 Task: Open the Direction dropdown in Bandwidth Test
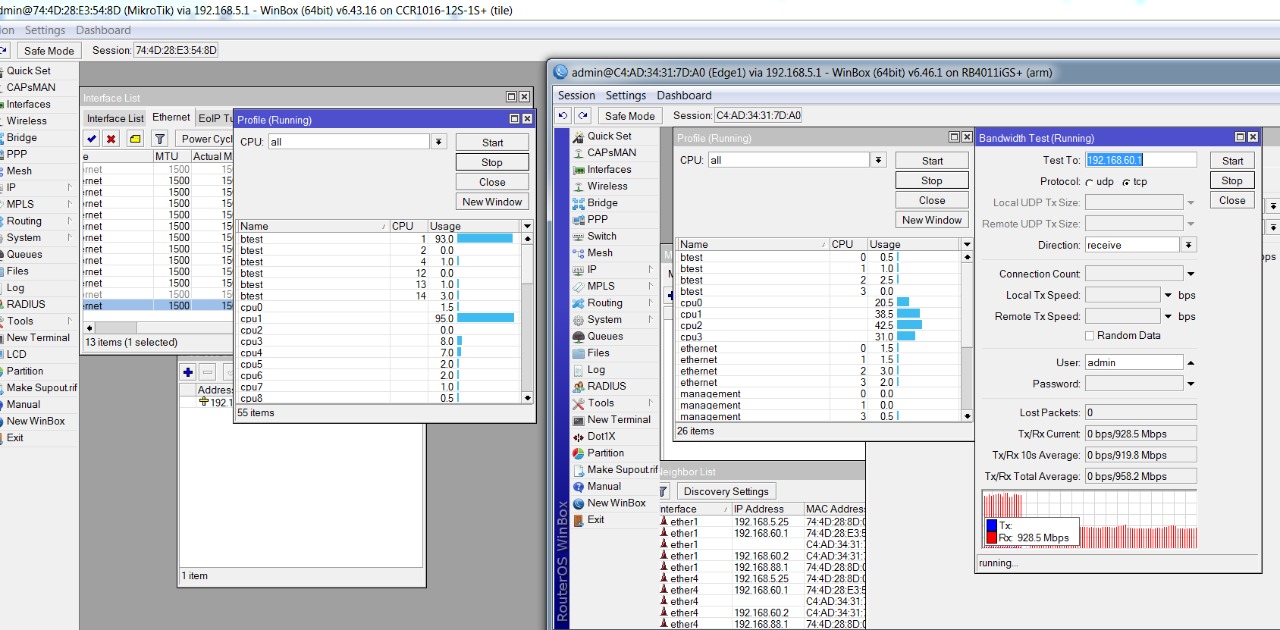(1189, 245)
